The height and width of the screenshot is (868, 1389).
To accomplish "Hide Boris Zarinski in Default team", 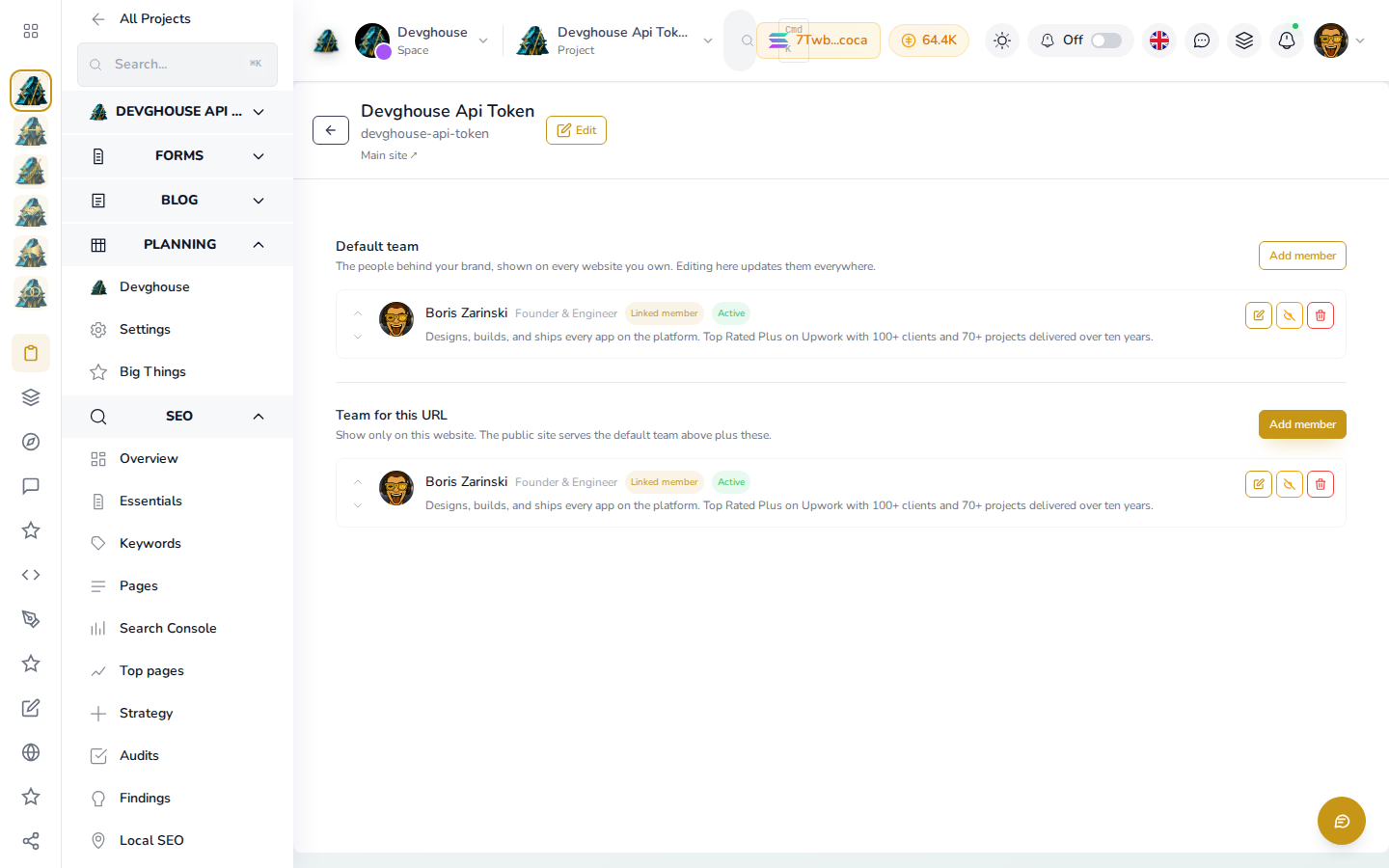I will 1290,315.
